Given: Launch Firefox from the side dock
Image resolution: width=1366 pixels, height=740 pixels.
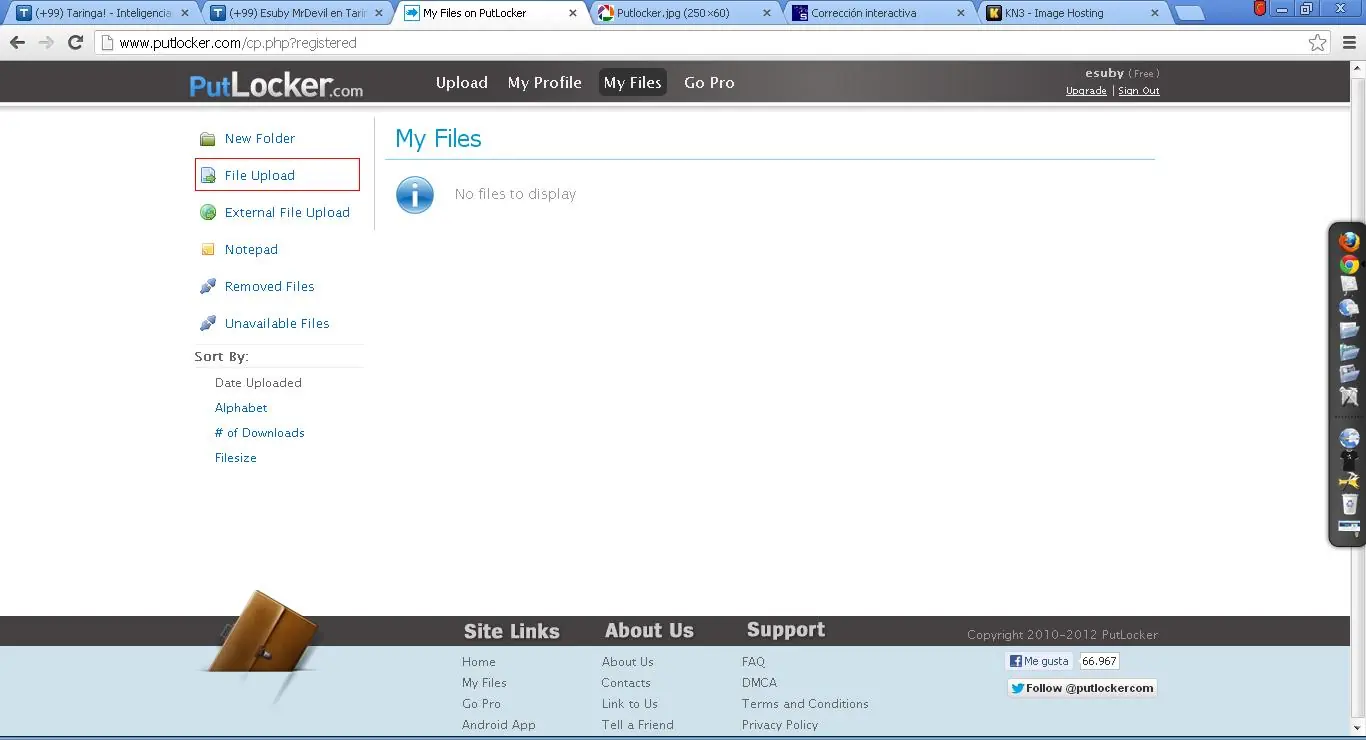Looking at the screenshot, I should 1349,242.
